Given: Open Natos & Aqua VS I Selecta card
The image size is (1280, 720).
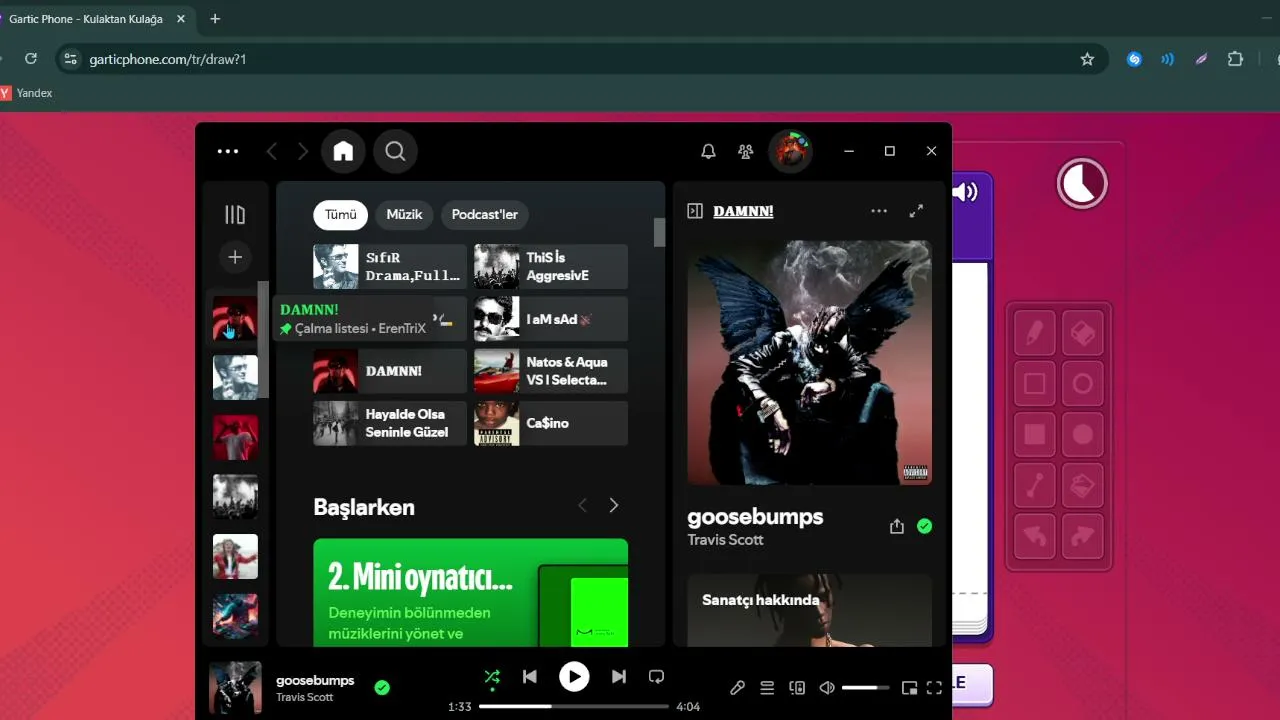Looking at the screenshot, I should [551, 371].
